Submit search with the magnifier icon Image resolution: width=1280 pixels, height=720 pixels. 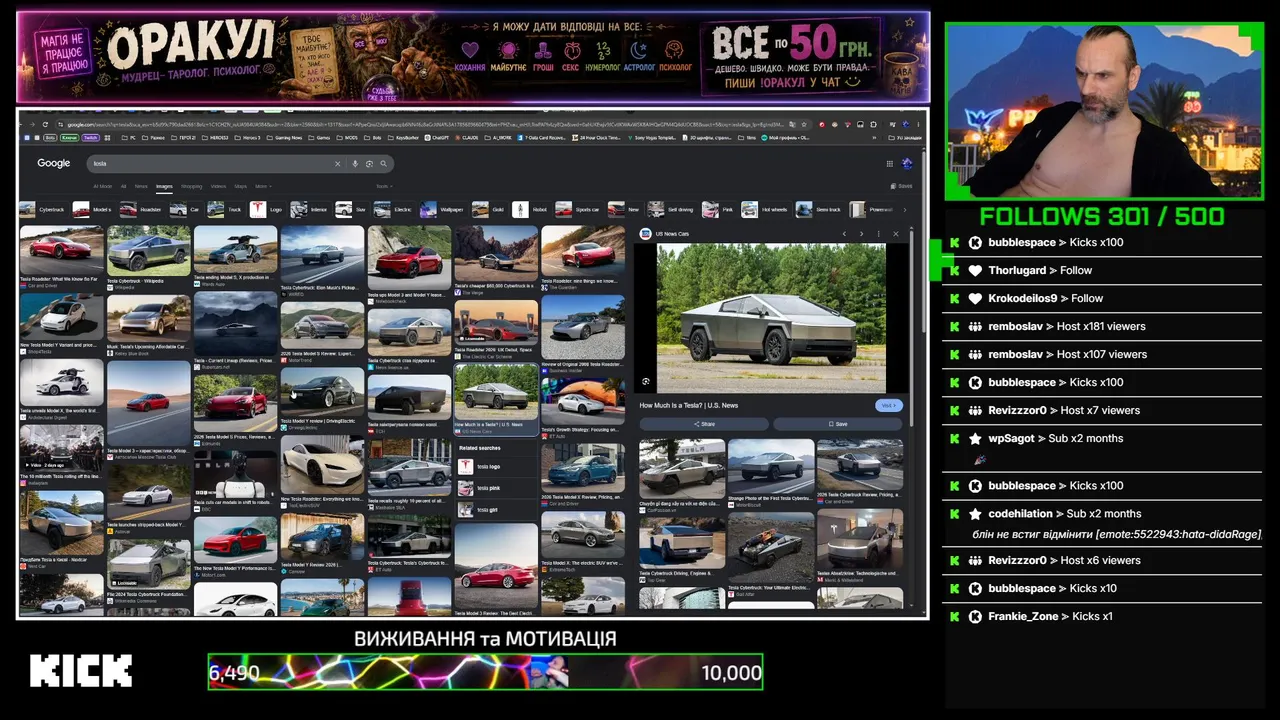[x=383, y=163]
